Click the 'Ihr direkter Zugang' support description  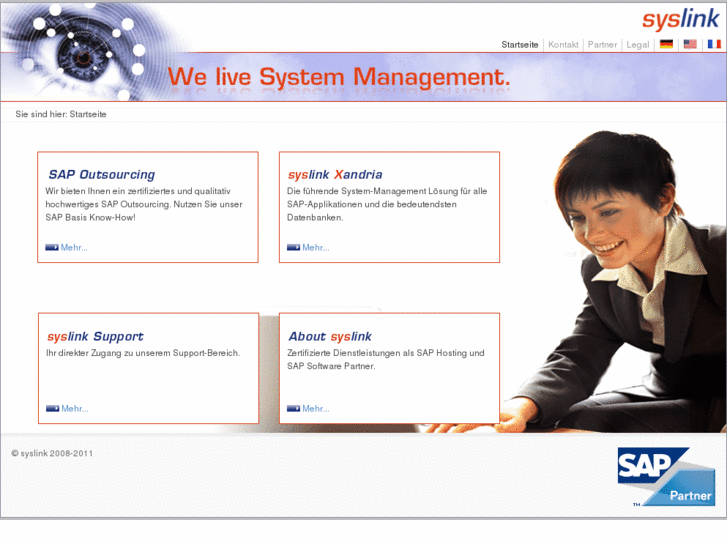tap(143, 353)
